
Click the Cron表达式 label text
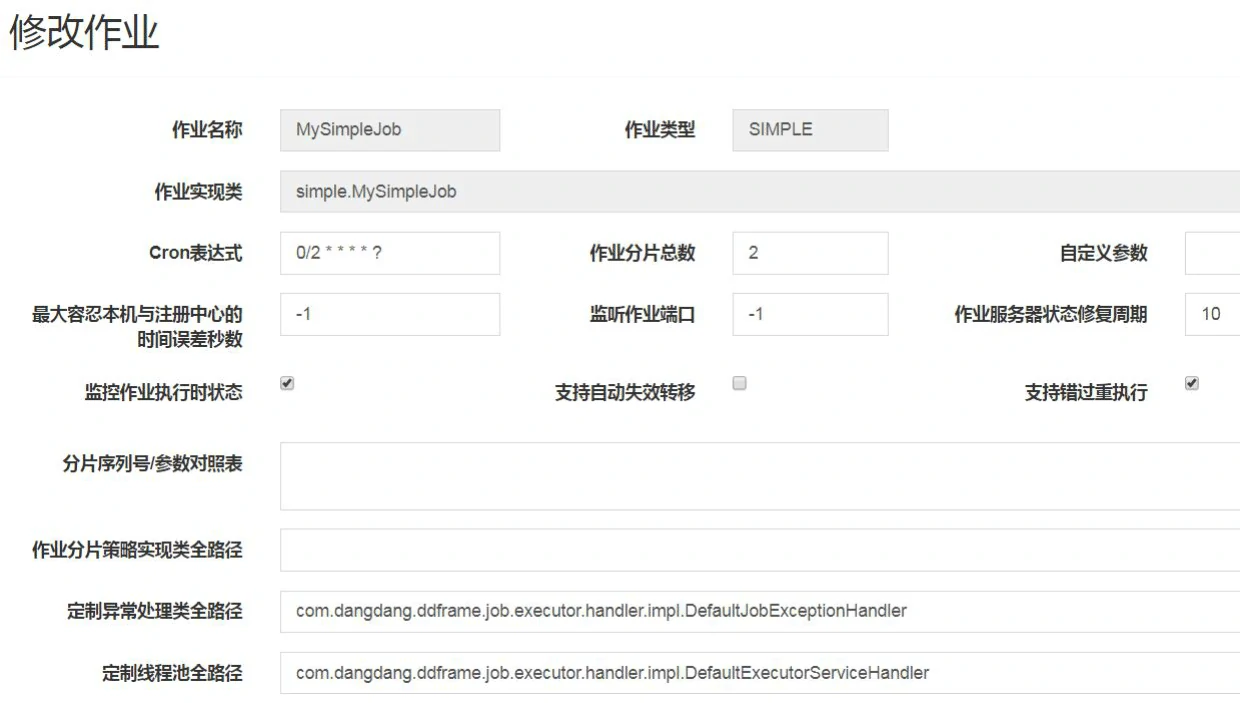[x=195, y=253]
